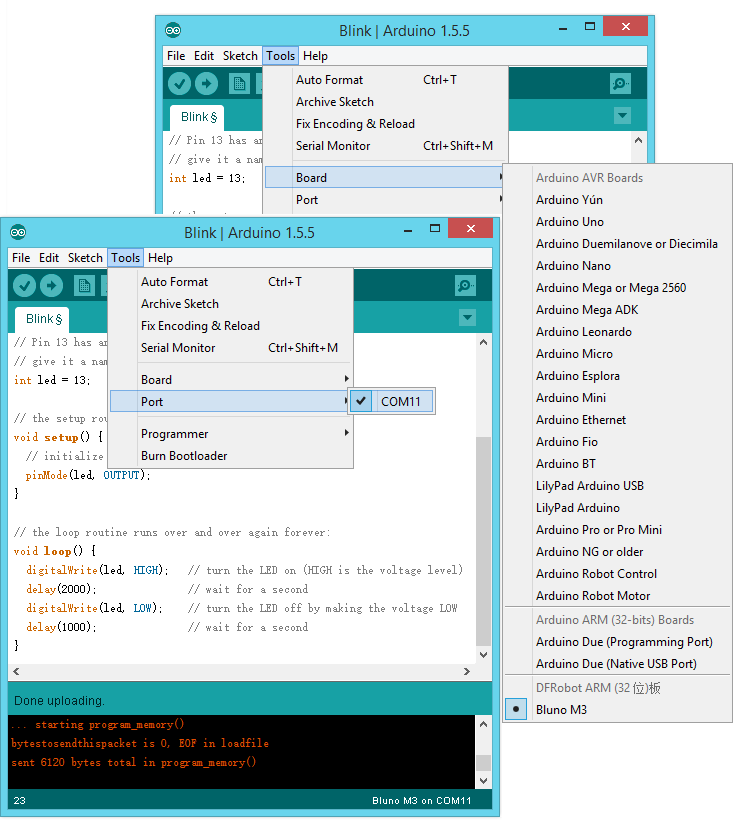Screen dimensions: 743x829
Task: Click console scrollbar down arrow
Action: (x=483, y=781)
